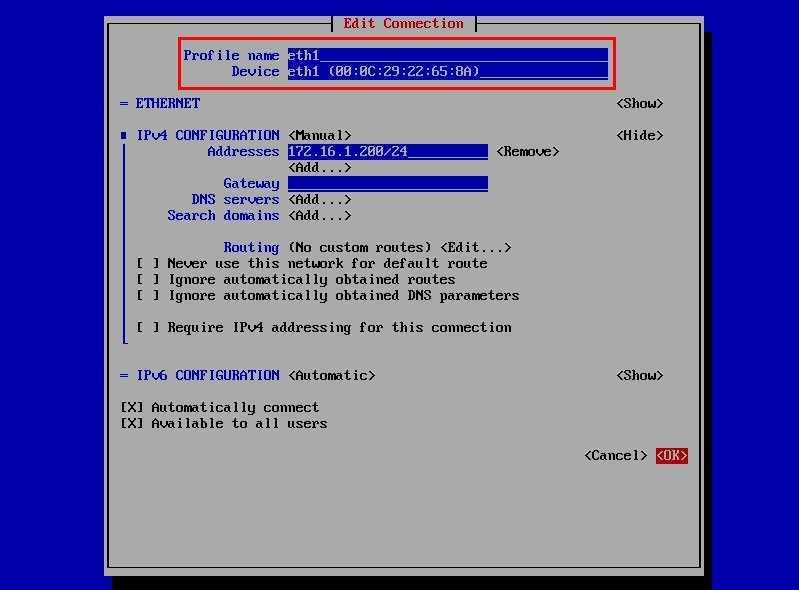This screenshot has width=799, height=590.
Task: Open the IPv4 Manual method dropdown
Action: tap(319, 136)
